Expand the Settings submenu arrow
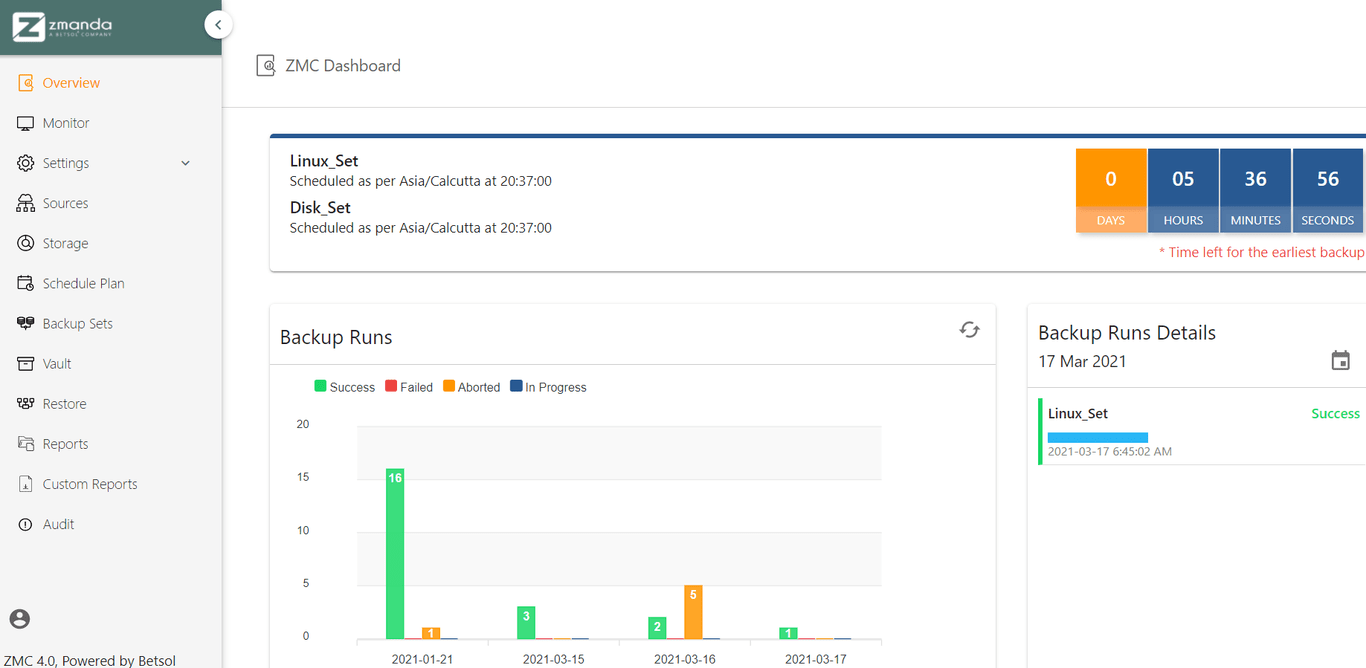The image size is (1366, 668). point(185,163)
